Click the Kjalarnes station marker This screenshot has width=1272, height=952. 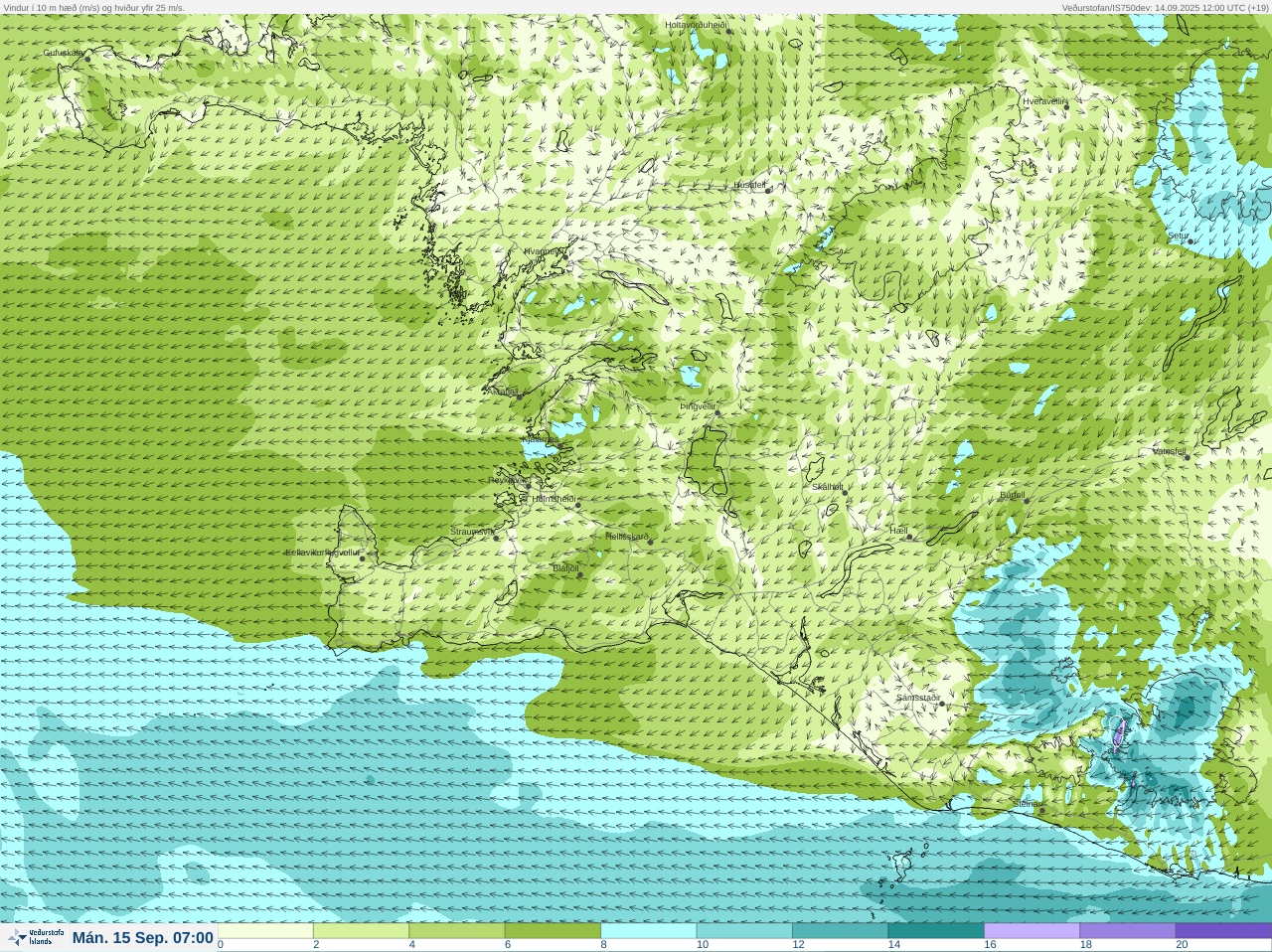click(558, 444)
